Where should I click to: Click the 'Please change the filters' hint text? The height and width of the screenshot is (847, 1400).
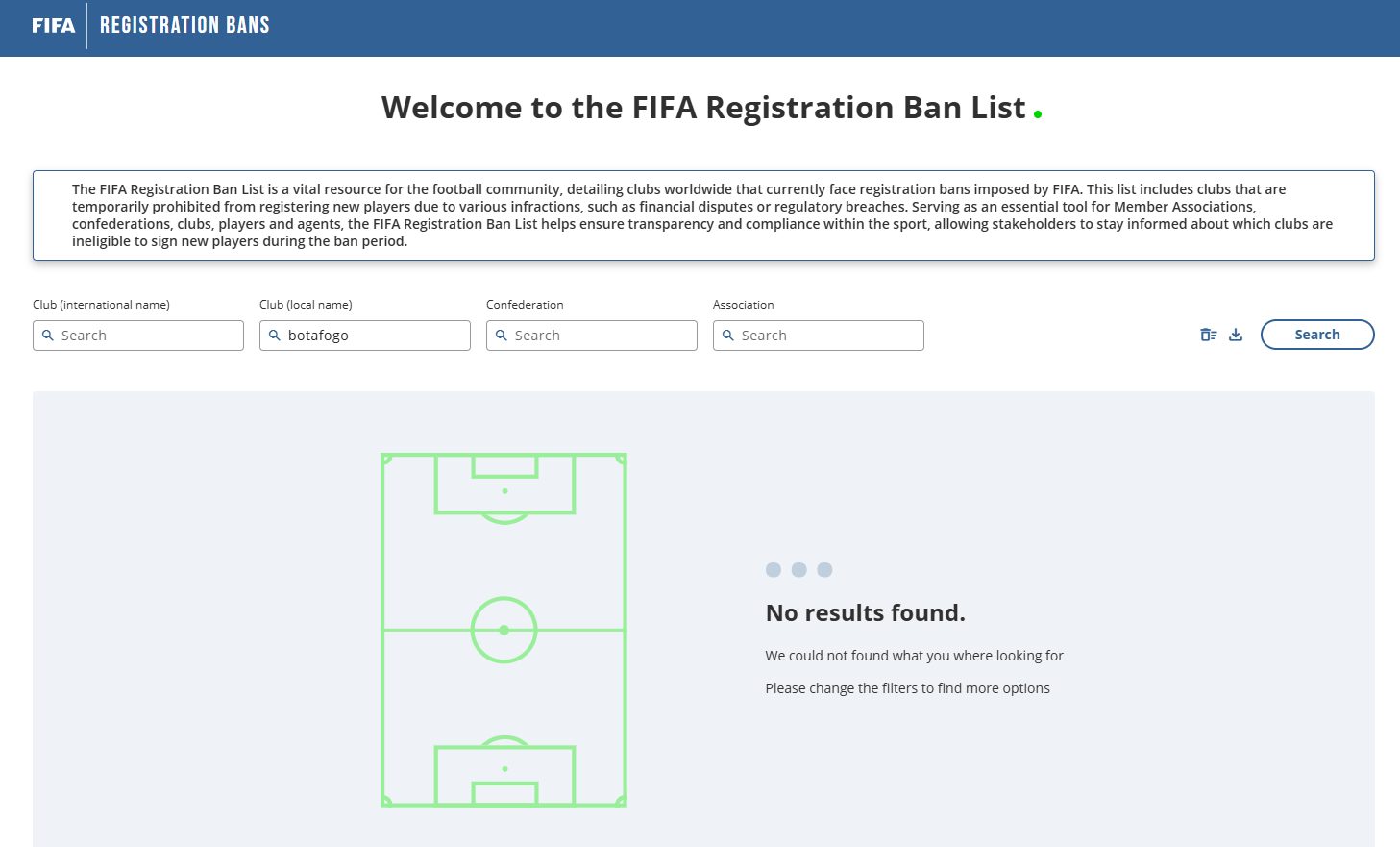(x=908, y=688)
